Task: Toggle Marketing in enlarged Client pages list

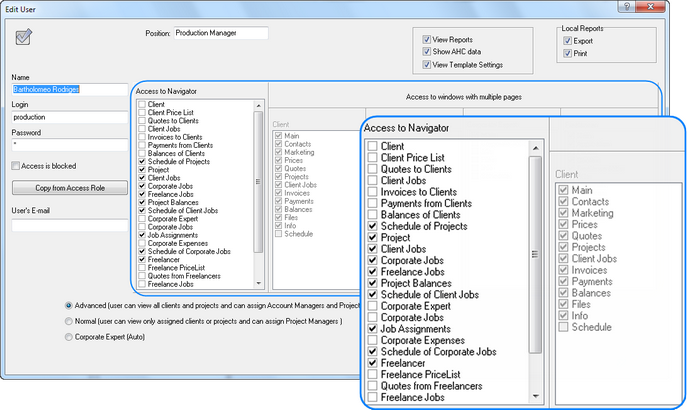Action: click(x=563, y=213)
